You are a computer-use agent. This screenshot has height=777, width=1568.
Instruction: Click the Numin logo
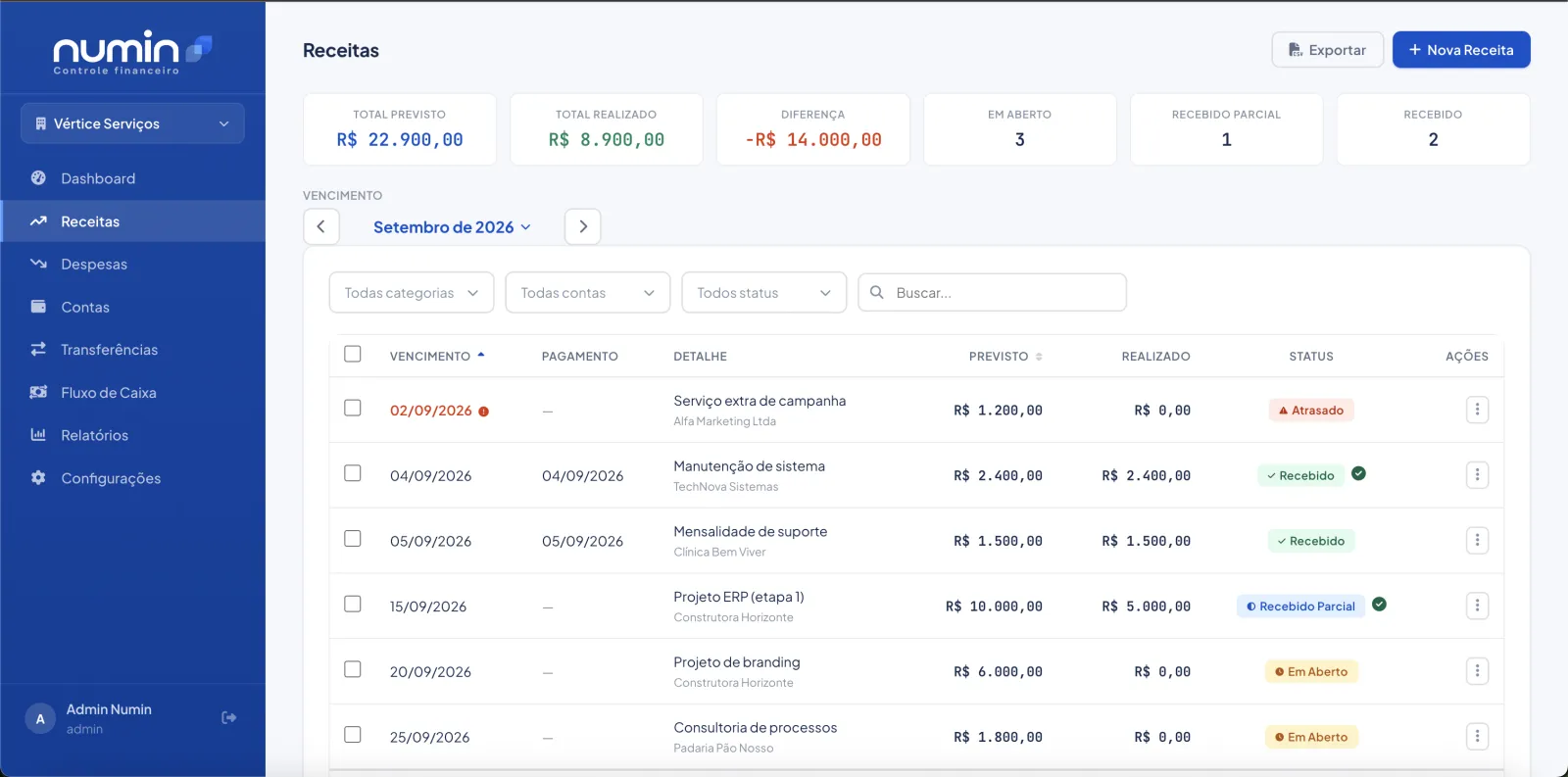[x=132, y=52]
